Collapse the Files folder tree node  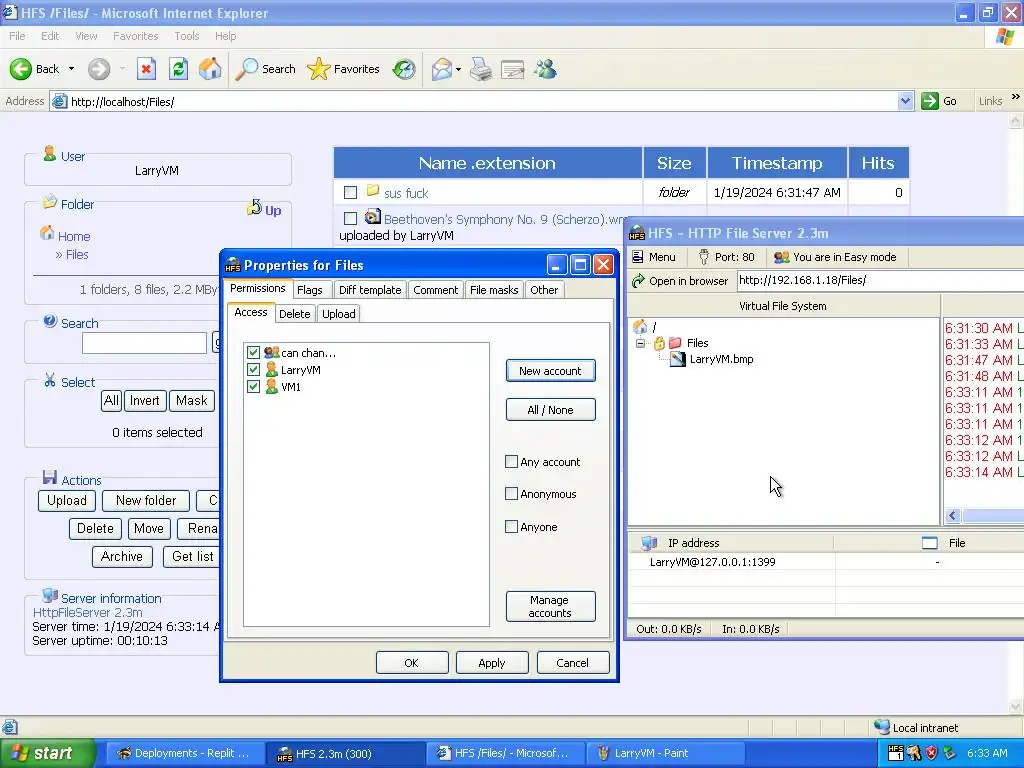coord(640,343)
